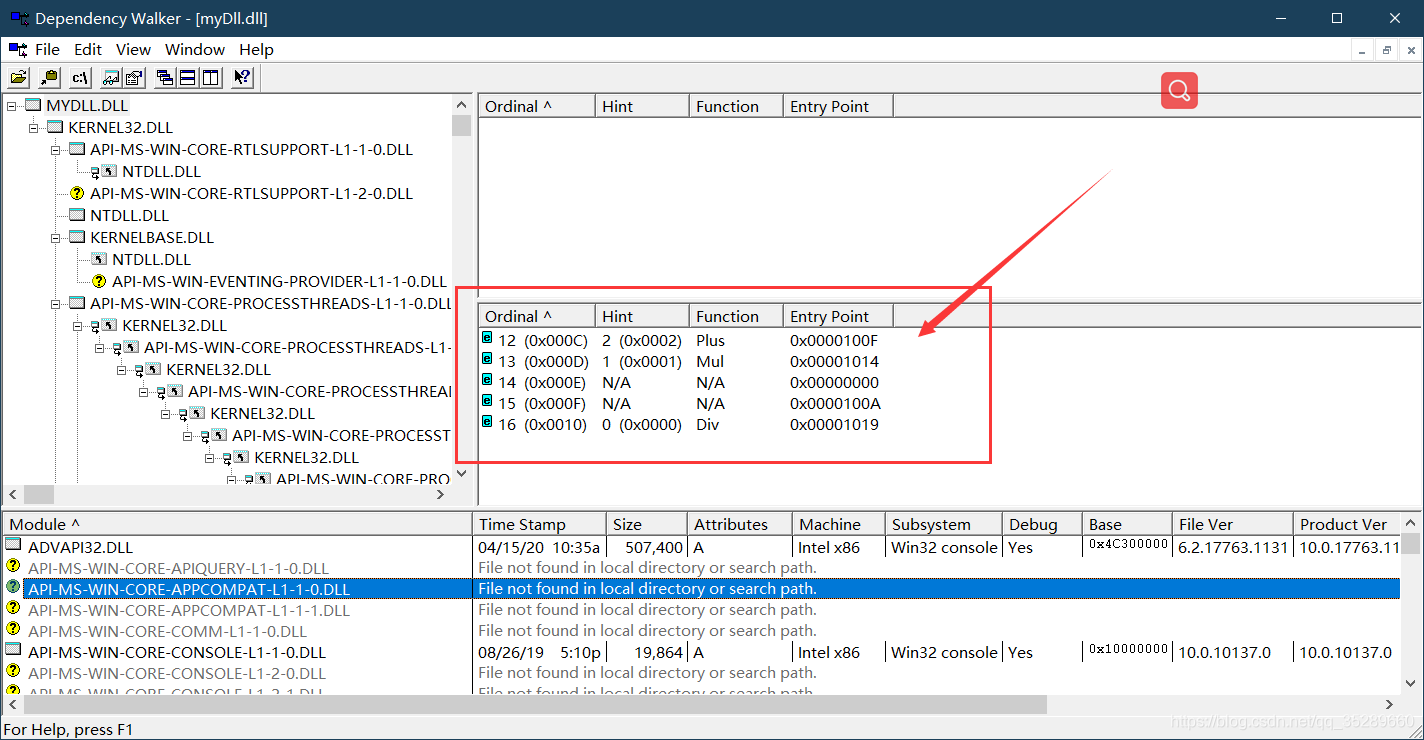
Task: Sort module list by Module column header
Action: click(x=237, y=524)
